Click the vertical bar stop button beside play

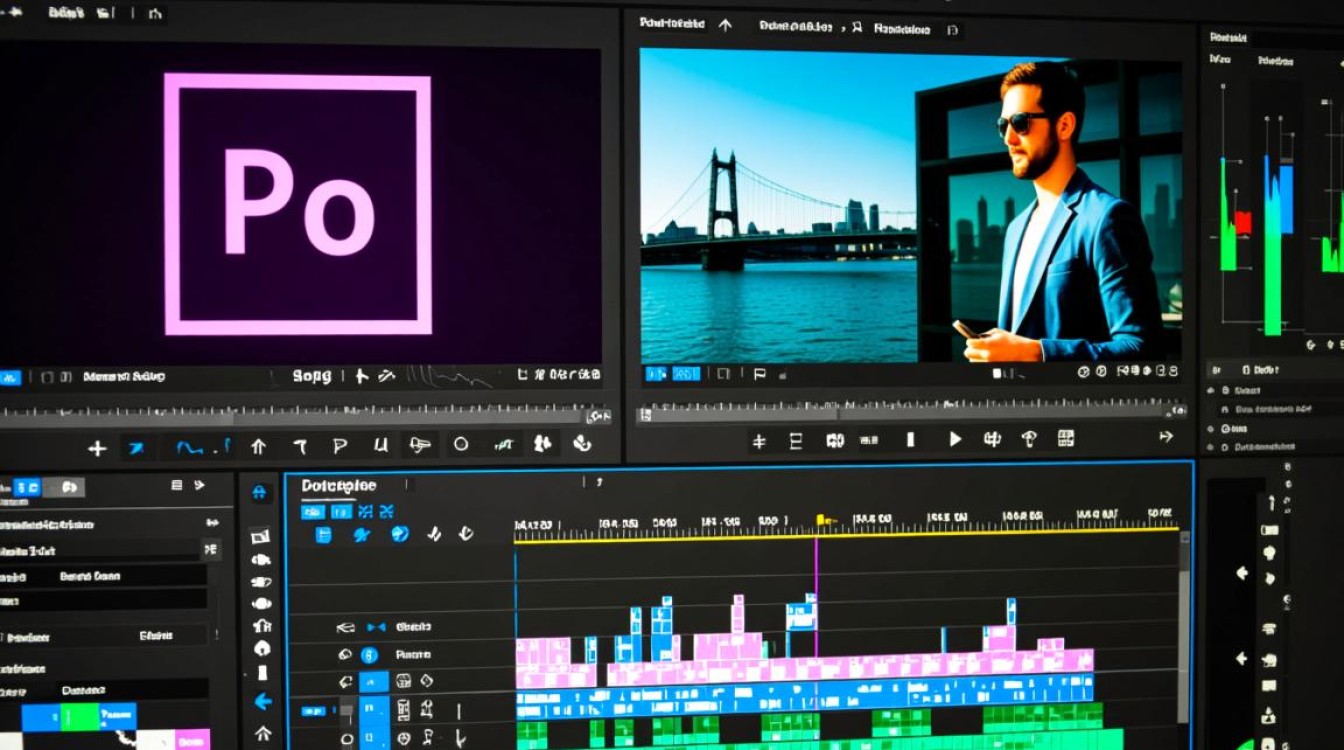pyautogui.click(x=910, y=439)
